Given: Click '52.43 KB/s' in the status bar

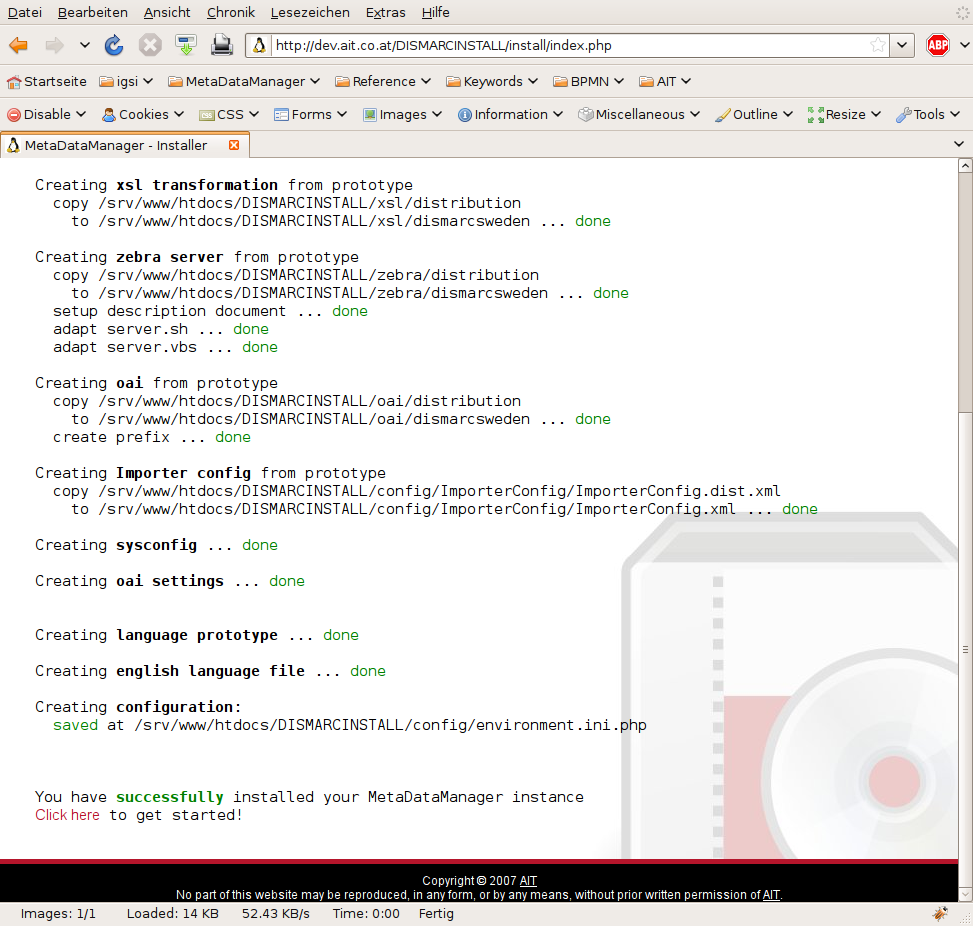Looking at the screenshot, I should (x=276, y=914).
